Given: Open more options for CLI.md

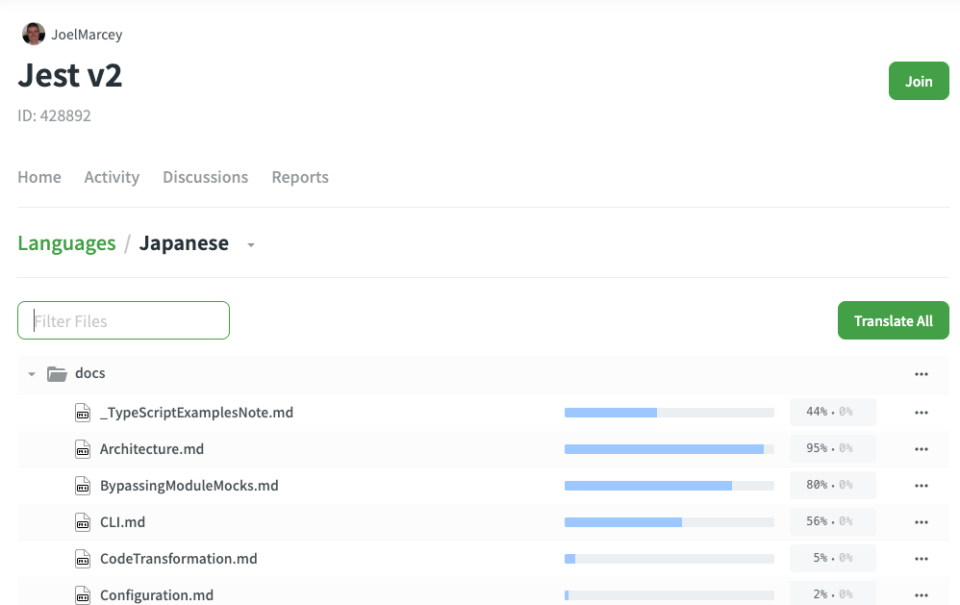Looking at the screenshot, I should [x=921, y=522].
